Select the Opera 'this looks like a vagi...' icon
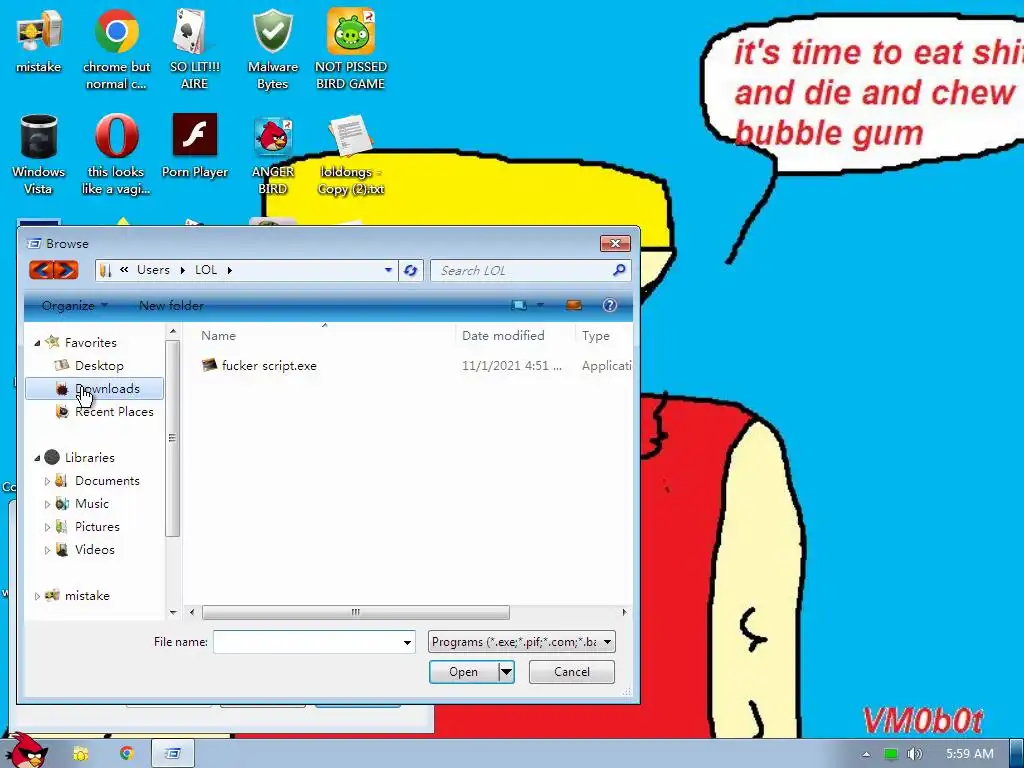The width and height of the screenshot is (1024, 768). click(x=116, y=154)
